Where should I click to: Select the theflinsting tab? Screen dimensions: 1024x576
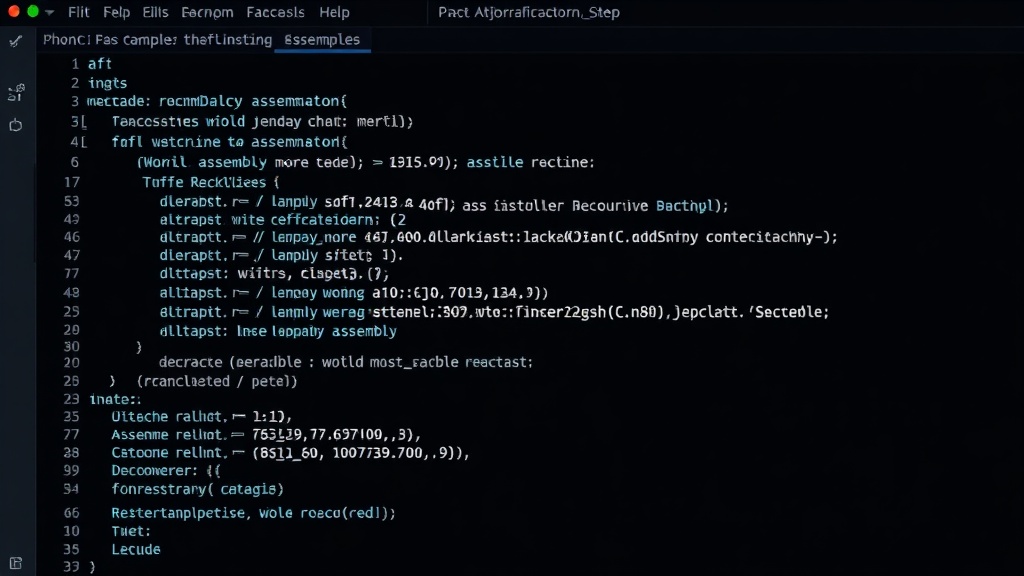227,40
